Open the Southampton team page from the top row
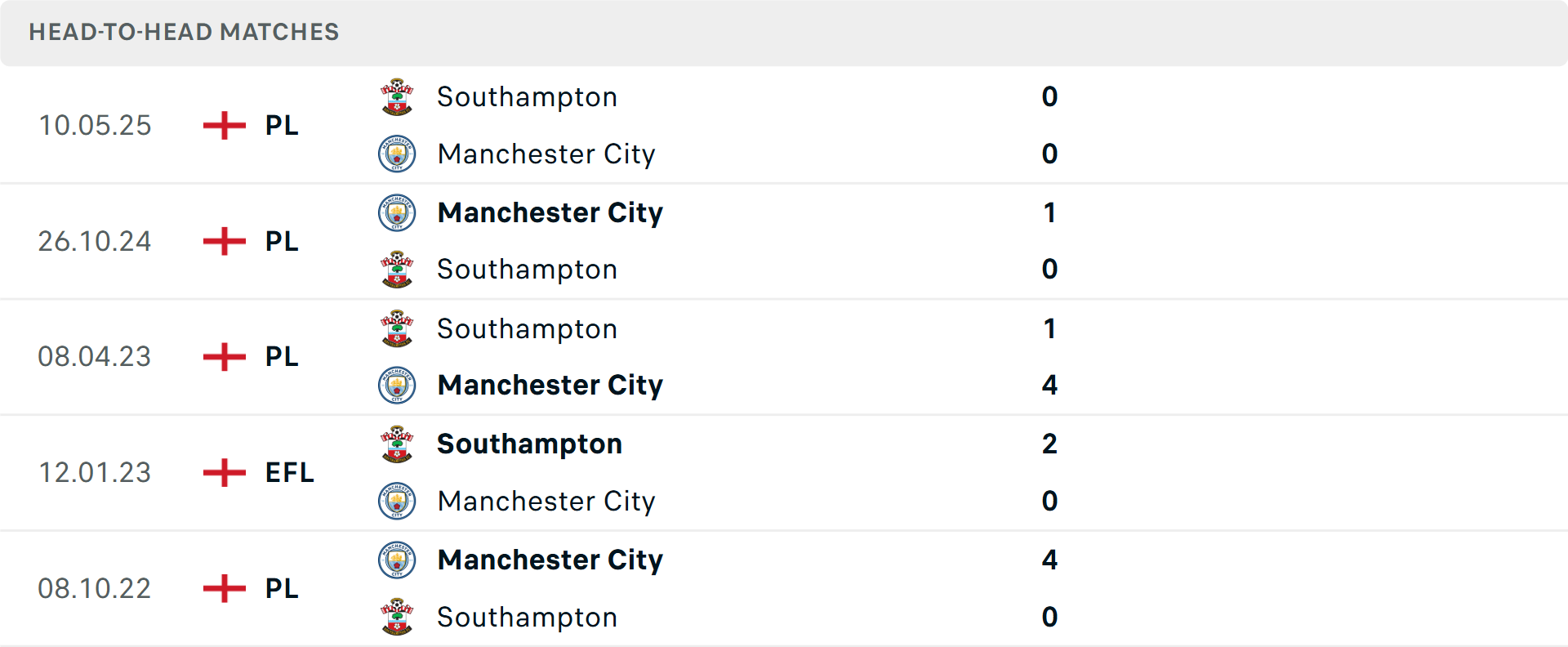 coord(527,96)
